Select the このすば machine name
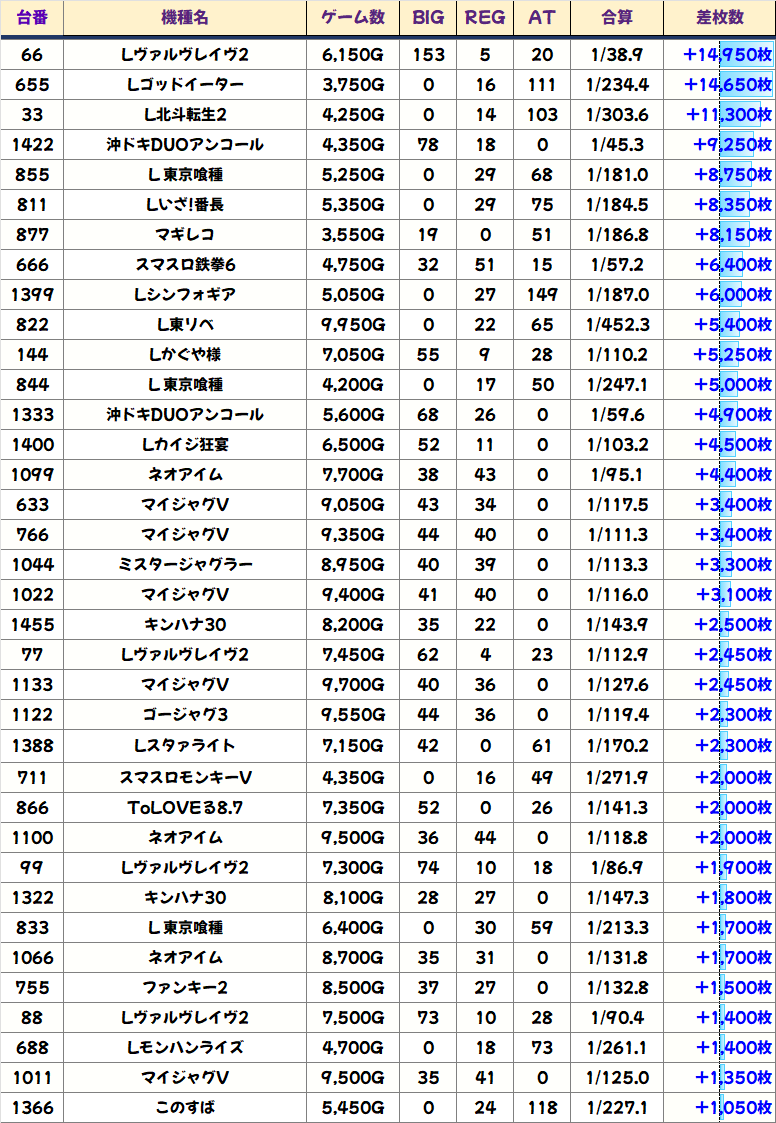 click(185, 1107)
